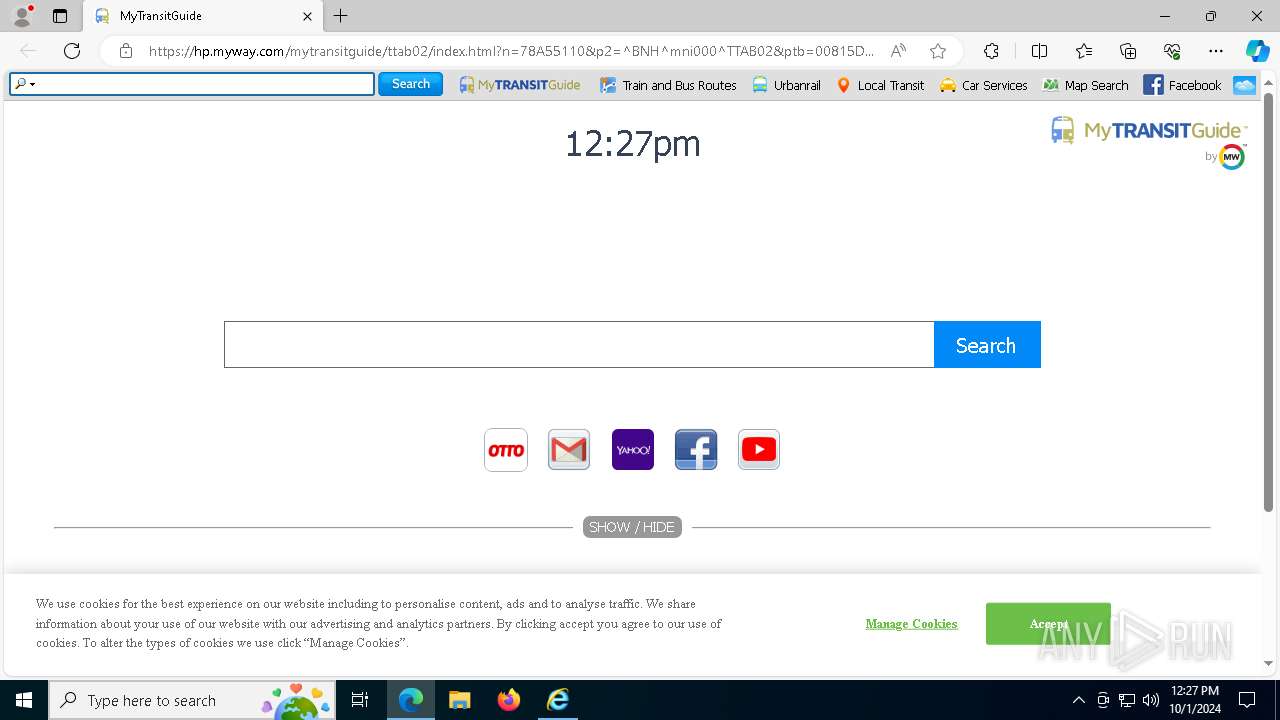The height and width of the screenshot is (720, 1280).
Task: Open a new tab
Action: (x=341, y=16)
